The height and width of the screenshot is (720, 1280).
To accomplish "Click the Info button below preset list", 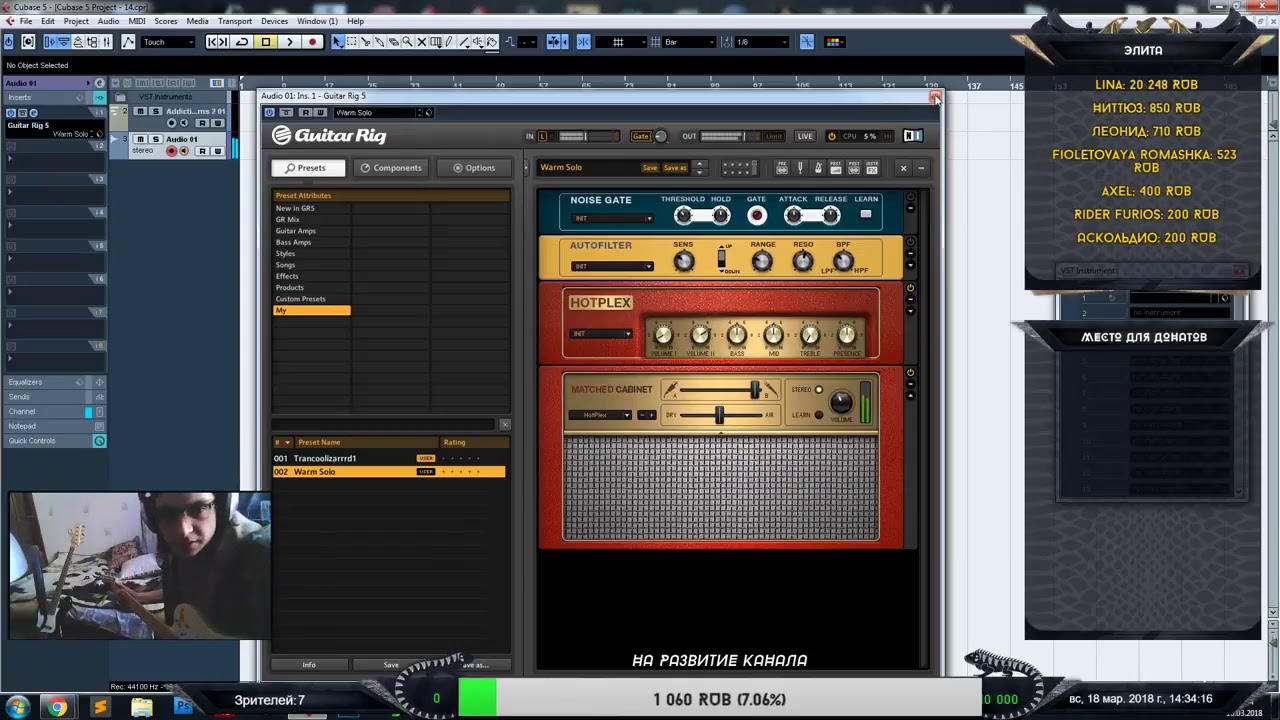I will (309, 665).
